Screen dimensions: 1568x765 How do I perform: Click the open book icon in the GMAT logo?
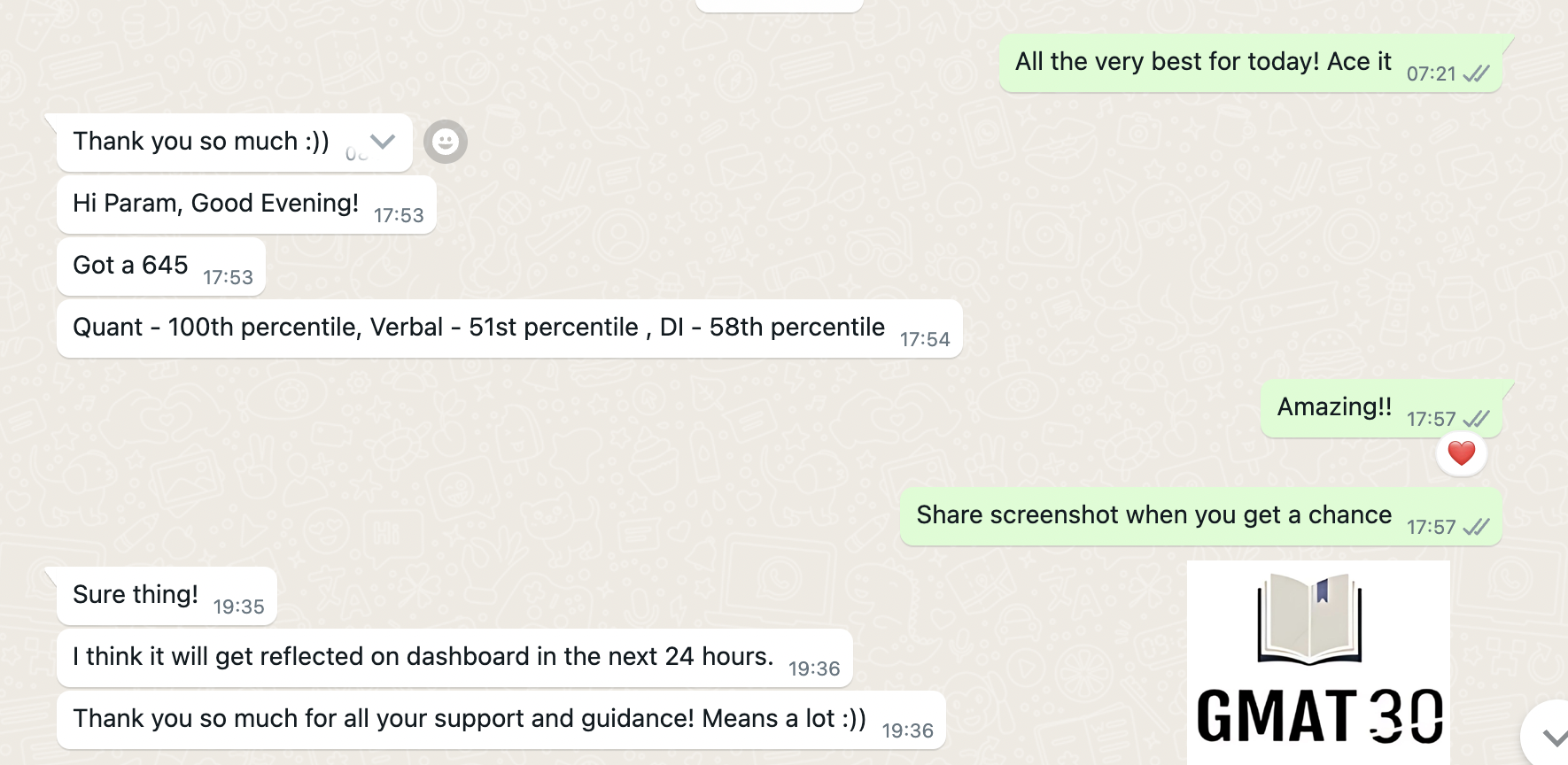tap(1309, 619)
